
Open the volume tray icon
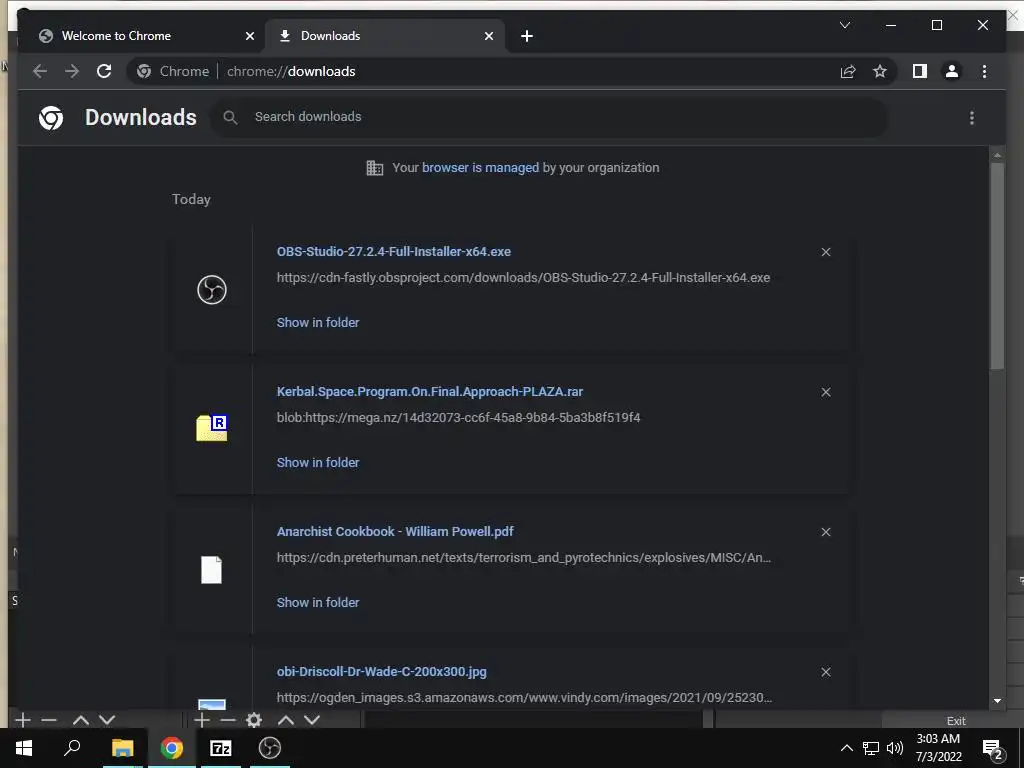(x=895, y=748)
